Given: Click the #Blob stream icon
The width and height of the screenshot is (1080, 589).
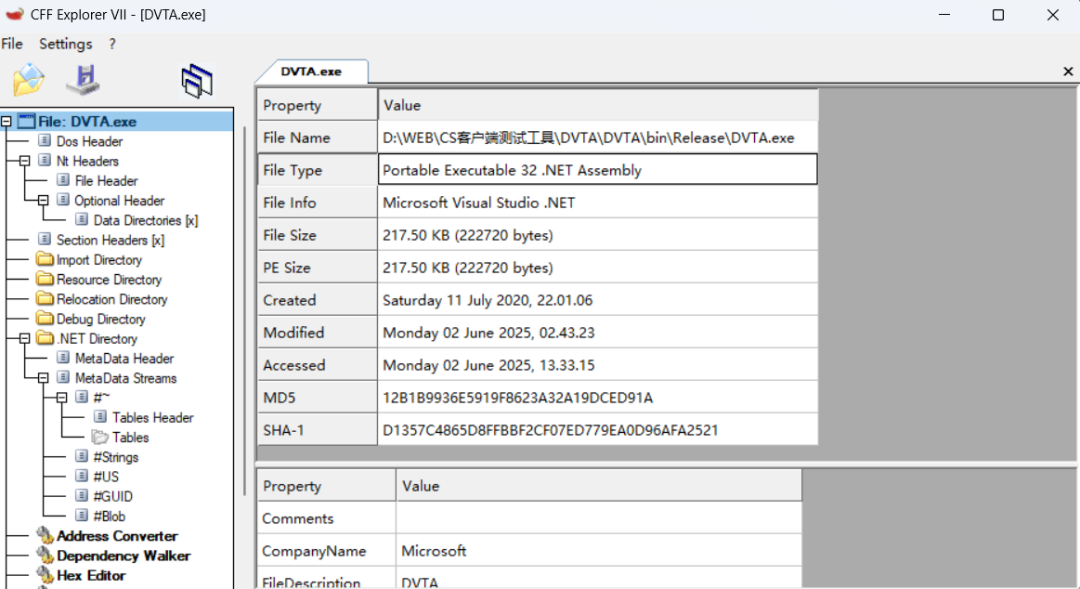Looking at the screenshot, I should (x=82, y=516).
